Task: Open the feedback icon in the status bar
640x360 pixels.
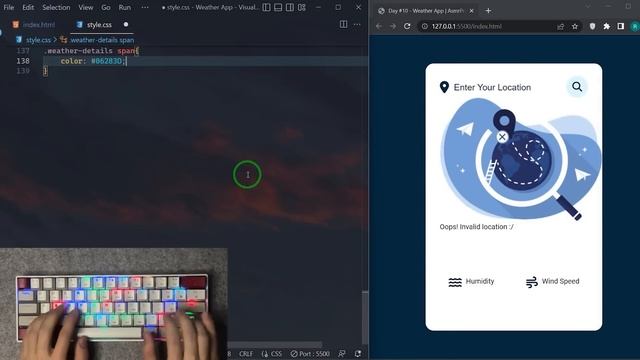Action: click(342, 354)
